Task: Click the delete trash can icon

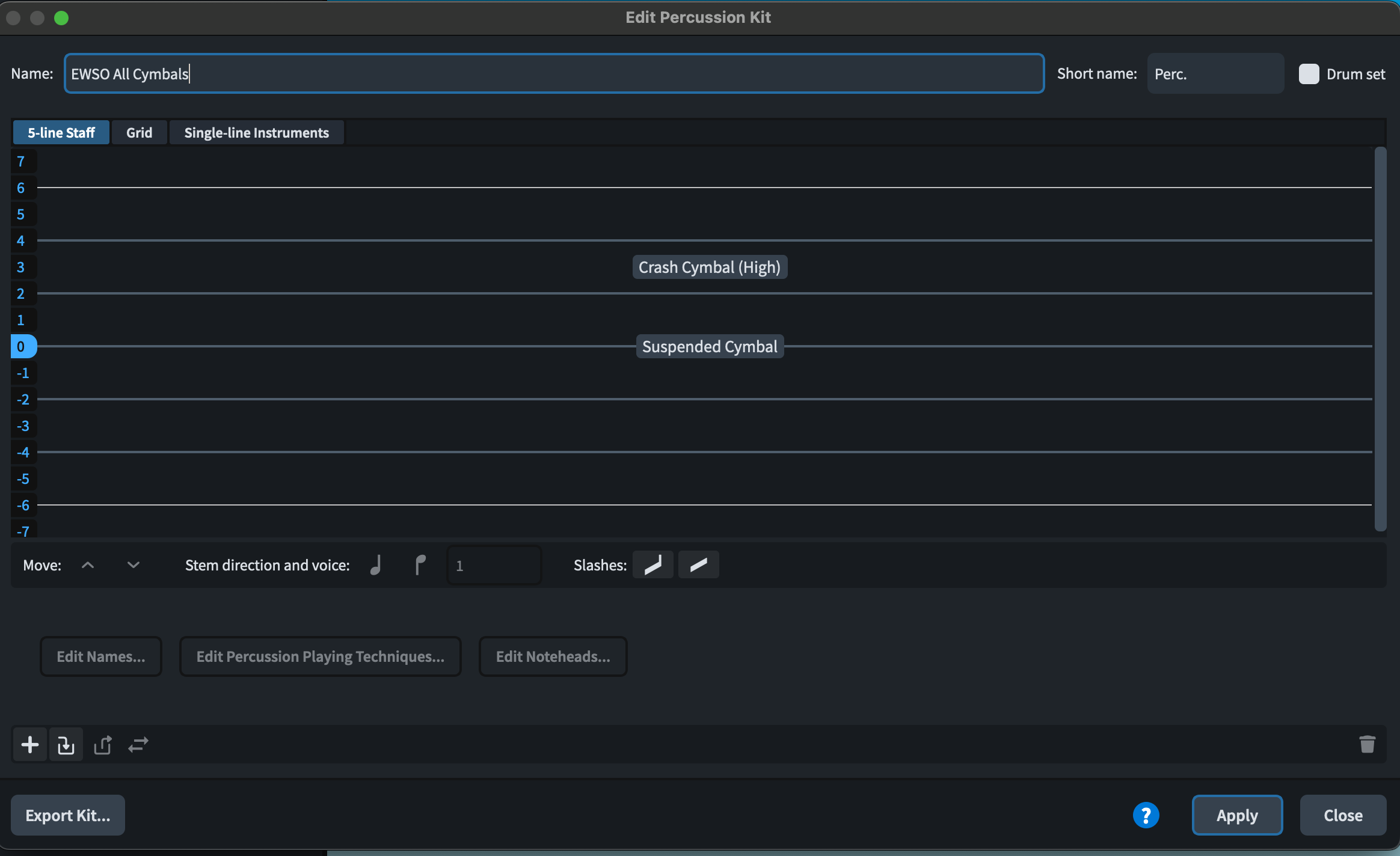Action: (x=1367, y=744)
